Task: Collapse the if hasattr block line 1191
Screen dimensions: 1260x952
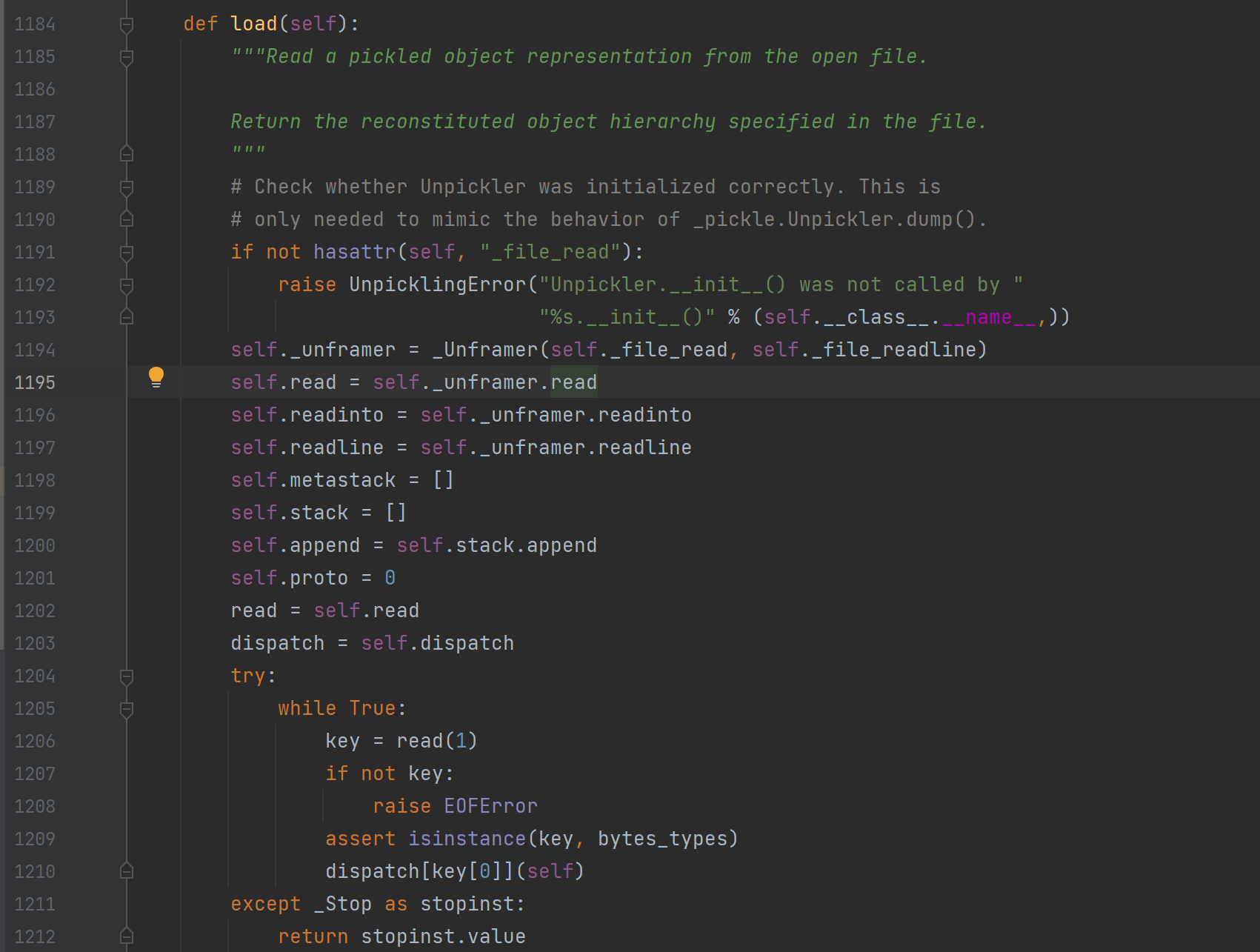Action: tap(127, 253)
